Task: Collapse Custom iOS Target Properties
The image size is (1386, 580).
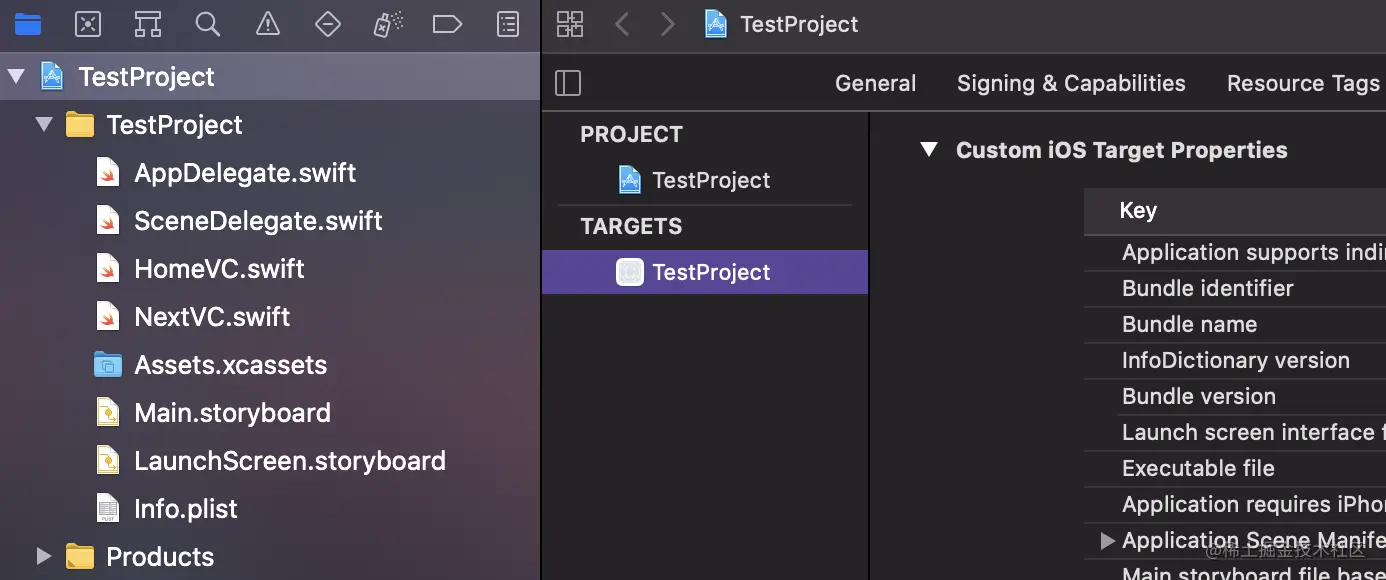Action: [x=928, y=149]
